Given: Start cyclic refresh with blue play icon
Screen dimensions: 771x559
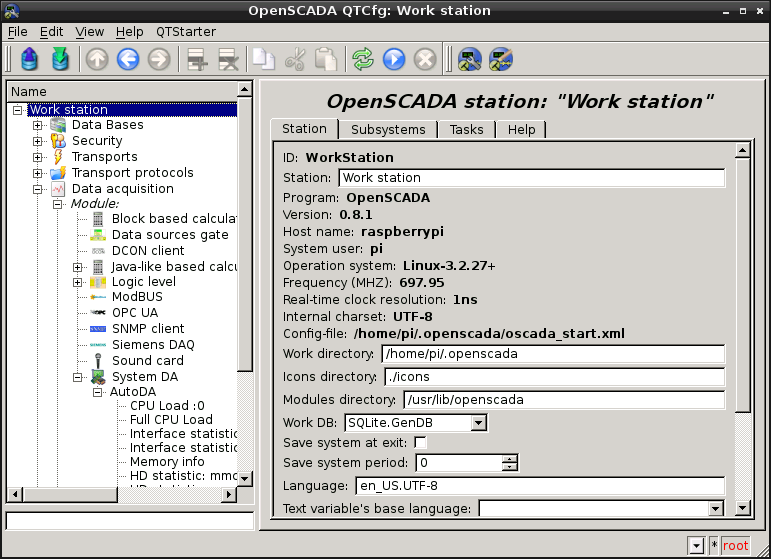Looking at the screenshot, I should click(394, 59).
